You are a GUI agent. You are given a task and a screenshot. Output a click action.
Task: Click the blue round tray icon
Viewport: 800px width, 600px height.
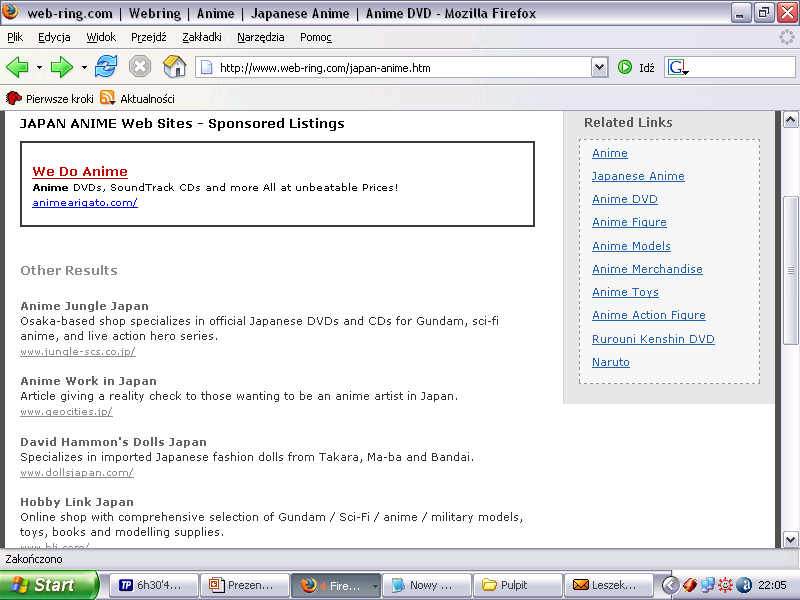click(744, 585)
